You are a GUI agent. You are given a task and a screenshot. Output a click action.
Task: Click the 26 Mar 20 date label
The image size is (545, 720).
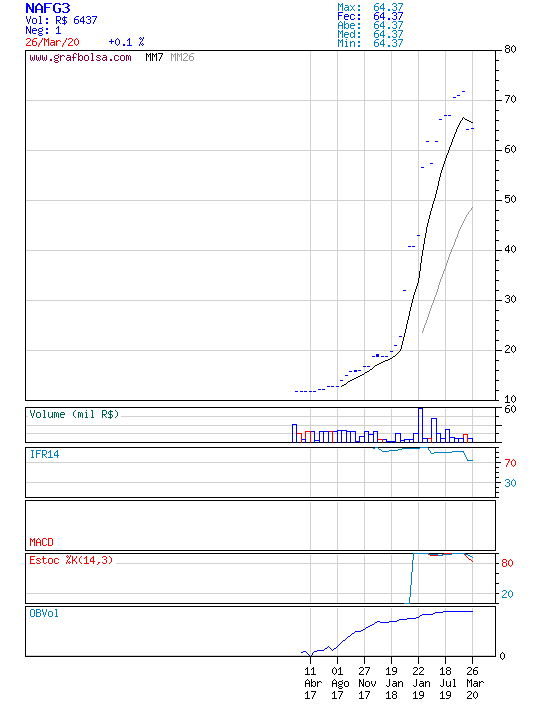[x=473, y=683]
